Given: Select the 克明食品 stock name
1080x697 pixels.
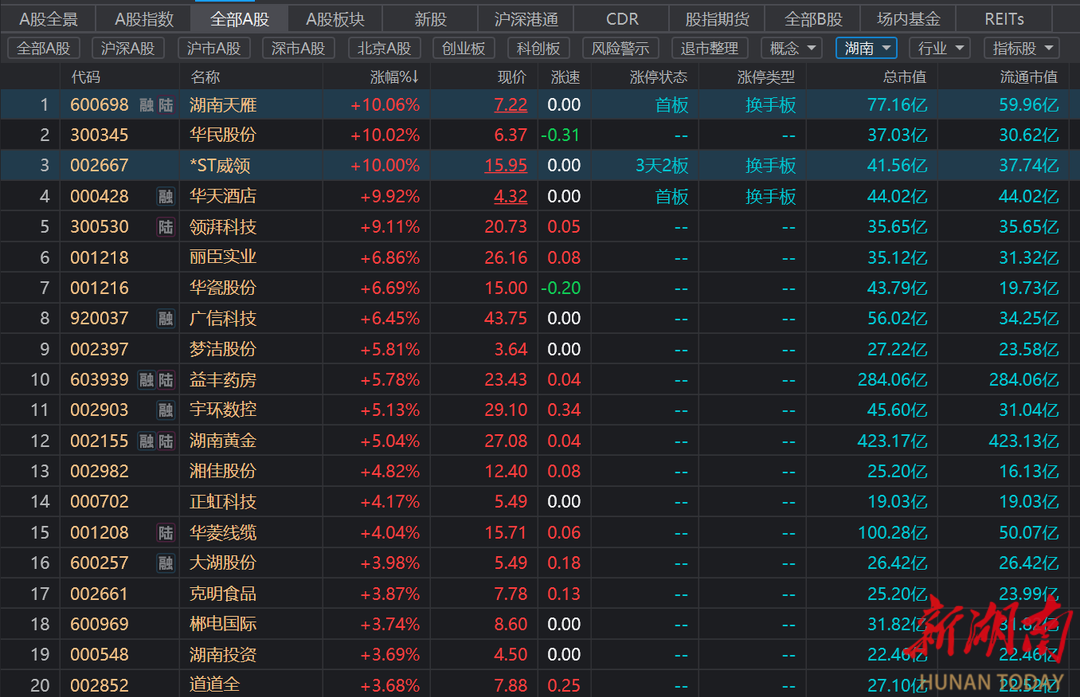Looking at the screenshot, I should (x=223, y=594).
